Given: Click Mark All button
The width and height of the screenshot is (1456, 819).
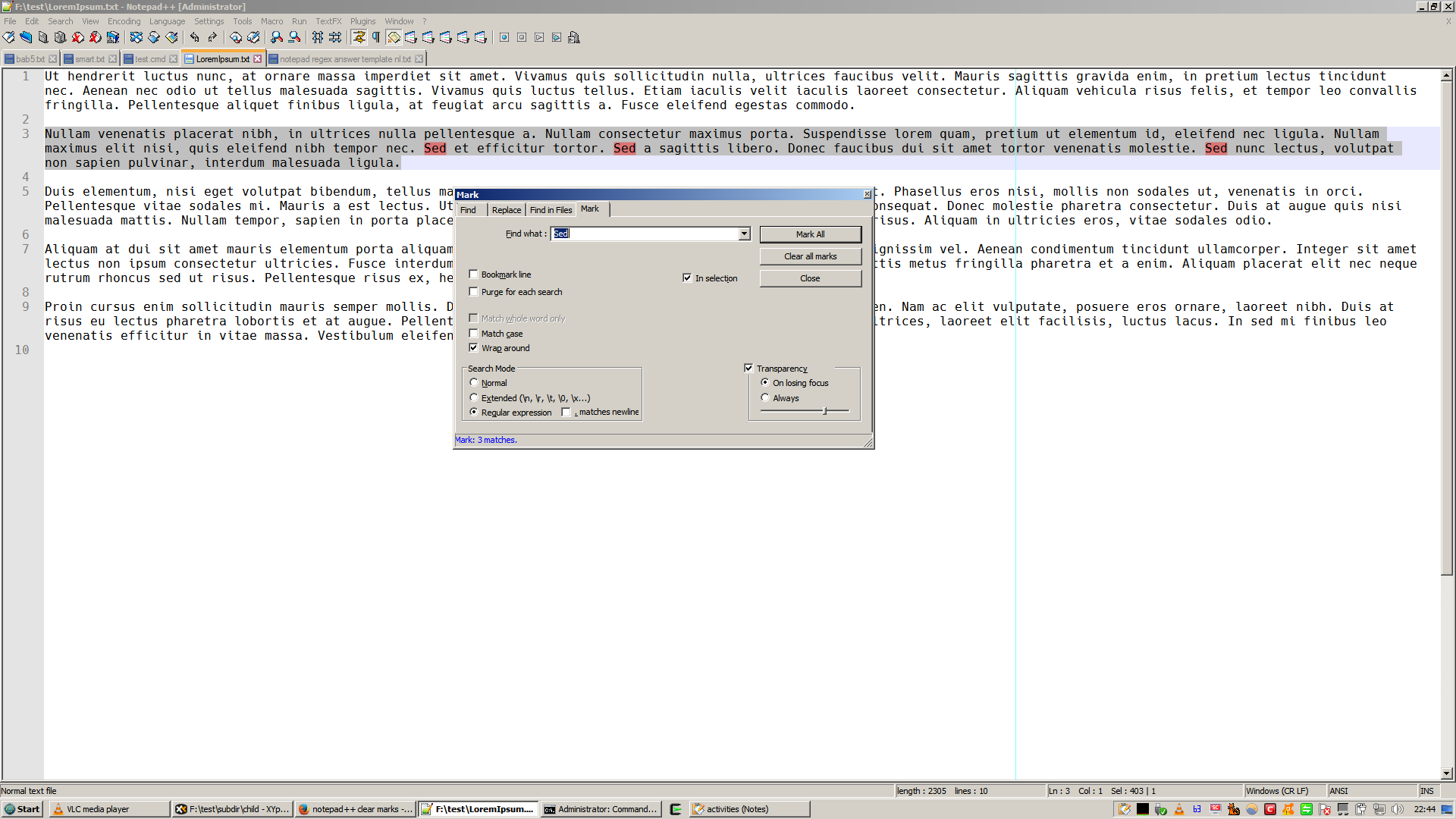Looking at the screenshot, I should 810,234.
